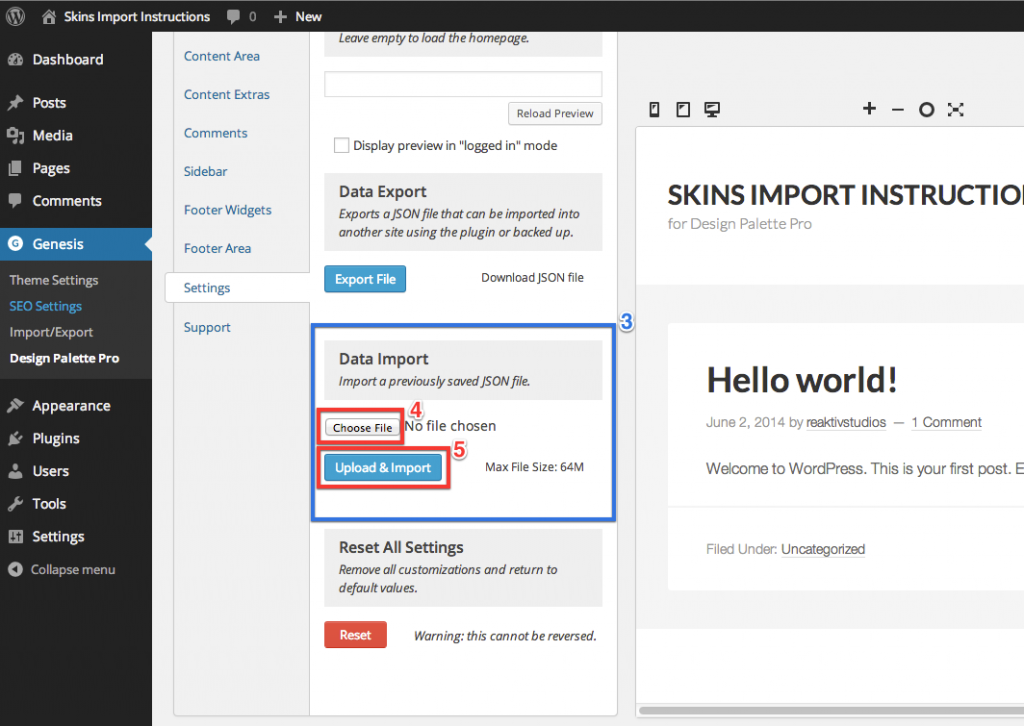Click the Pages icon in sidebar
The image size is (1024, 726).
pyautogui.click(x=16, y=168)
